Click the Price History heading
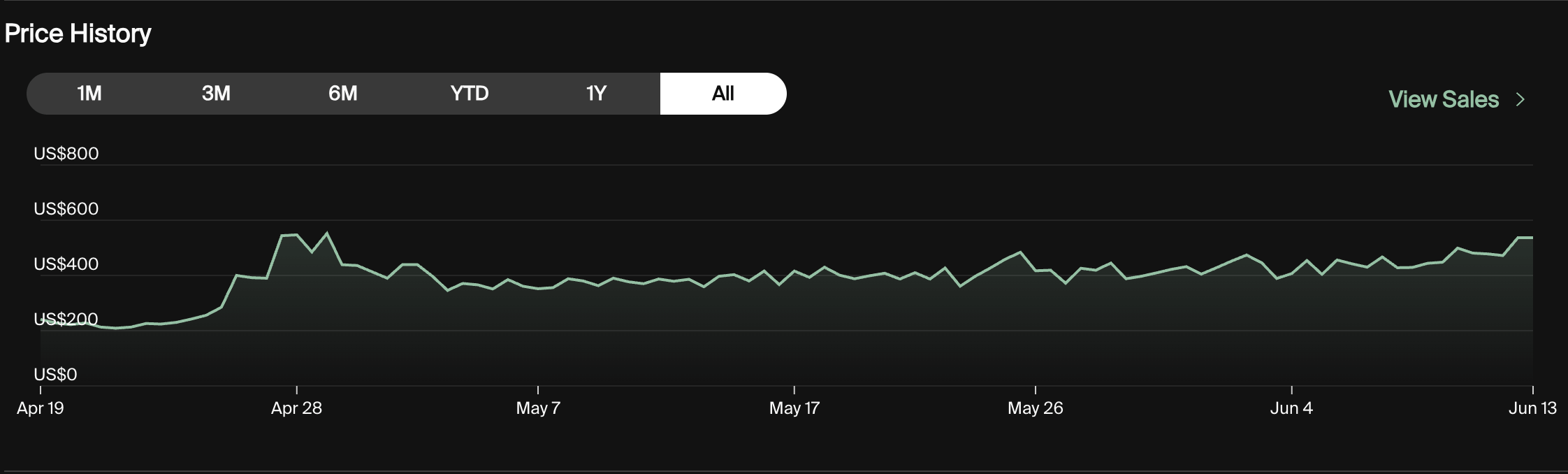Image resolution: width=1568 pixels, height=474 pixels. tap(78, 33)
